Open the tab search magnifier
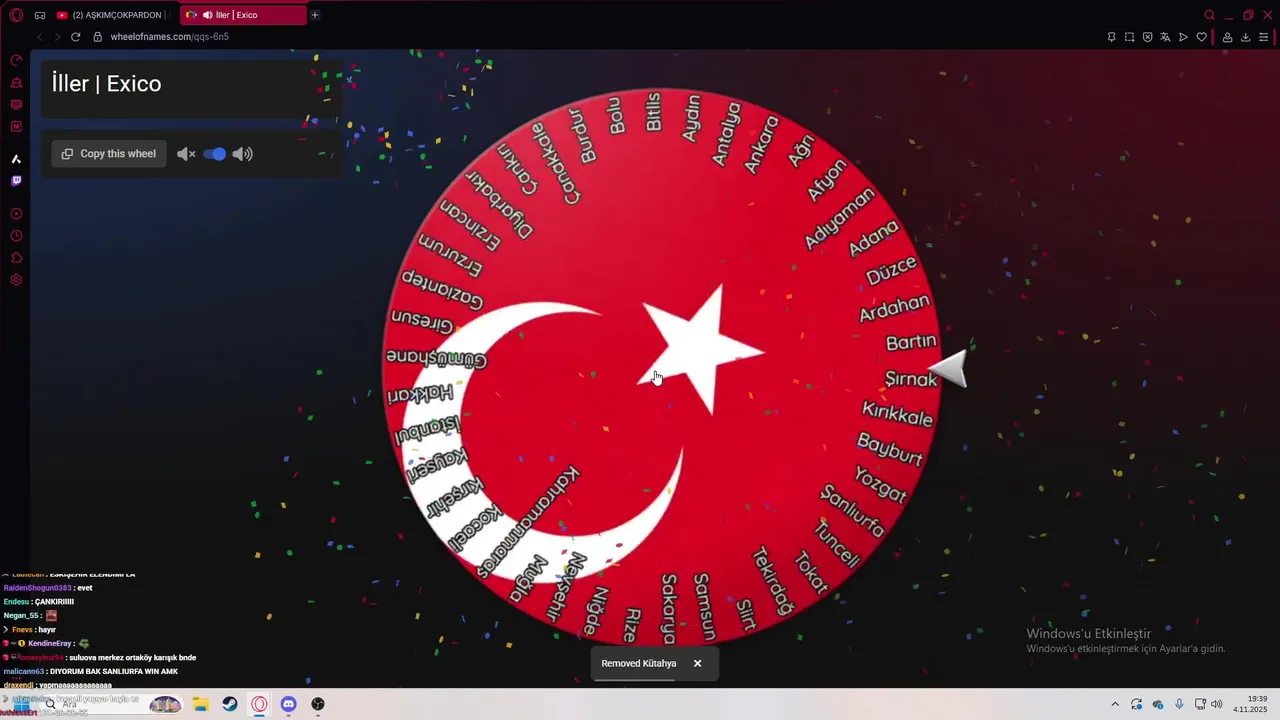Viewport: 1280px width, 720px height. coord(1209,15)
